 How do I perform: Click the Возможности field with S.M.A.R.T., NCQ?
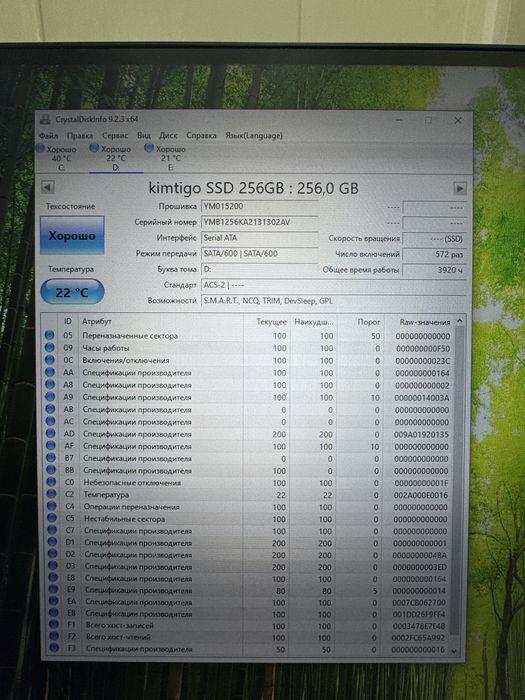point(333,300)
